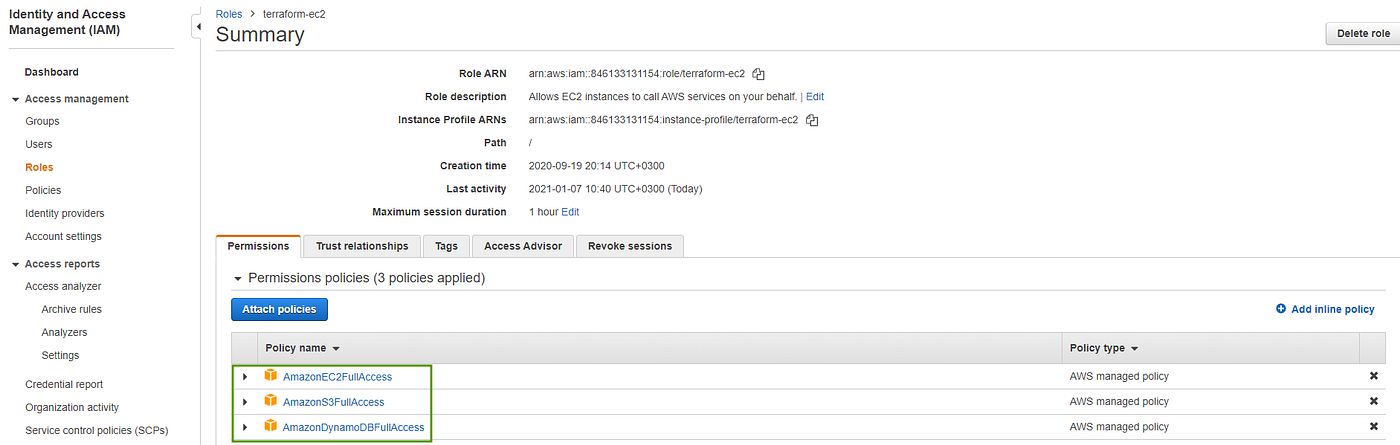Expand the AmazonS3FullAccess policy row
Screen dimensions: 1400x445
coord(245,402)
